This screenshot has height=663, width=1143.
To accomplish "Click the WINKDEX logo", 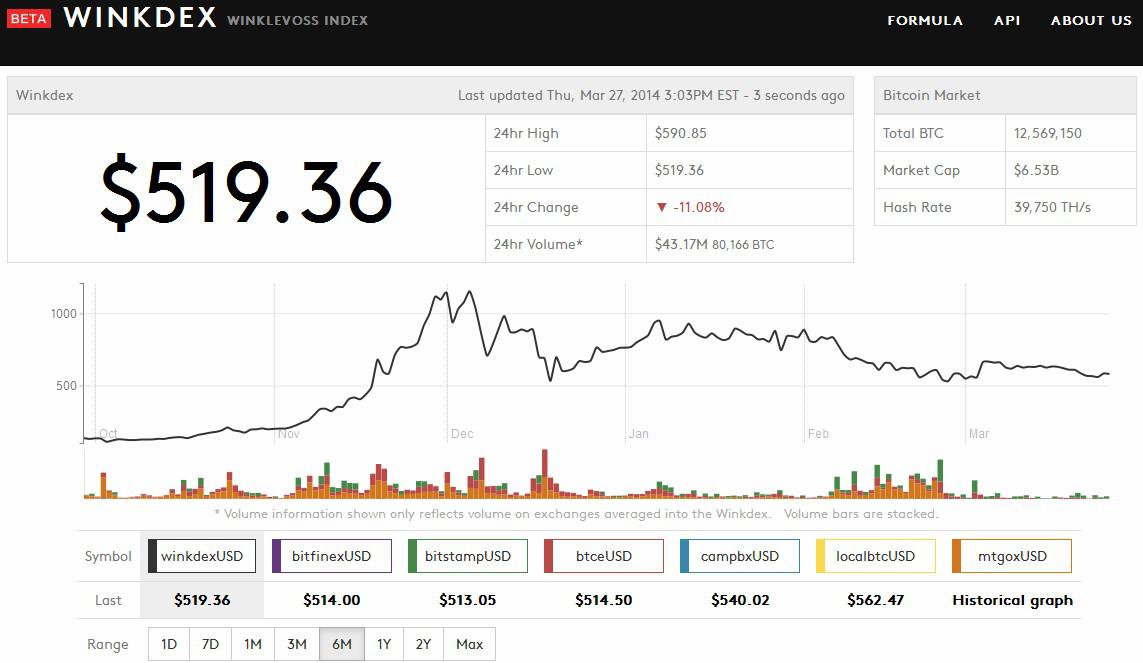I will pyautogui.click(x=140, y=17).
